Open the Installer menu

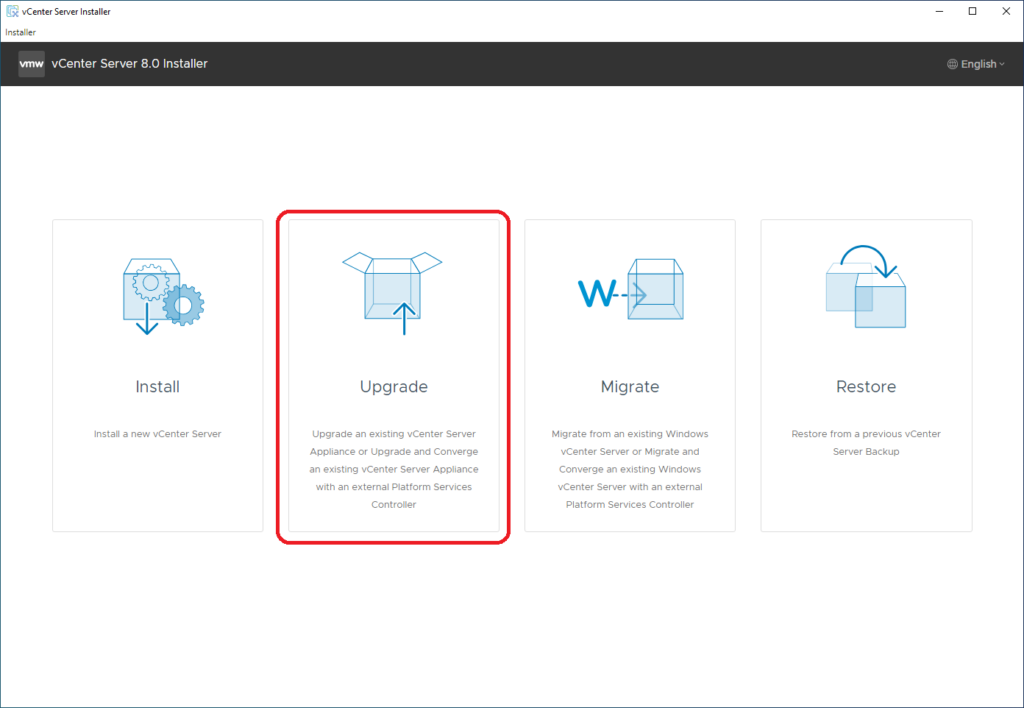20,32
